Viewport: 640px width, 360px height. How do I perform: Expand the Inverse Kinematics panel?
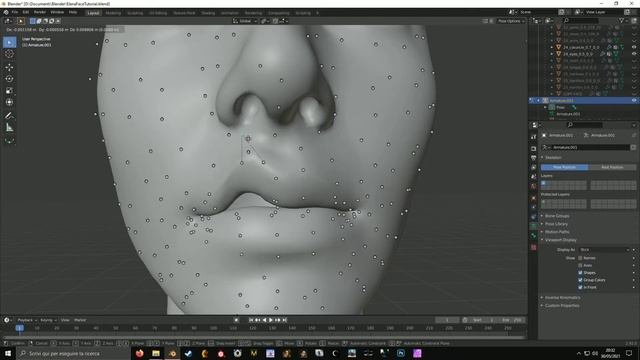point(562,298)
